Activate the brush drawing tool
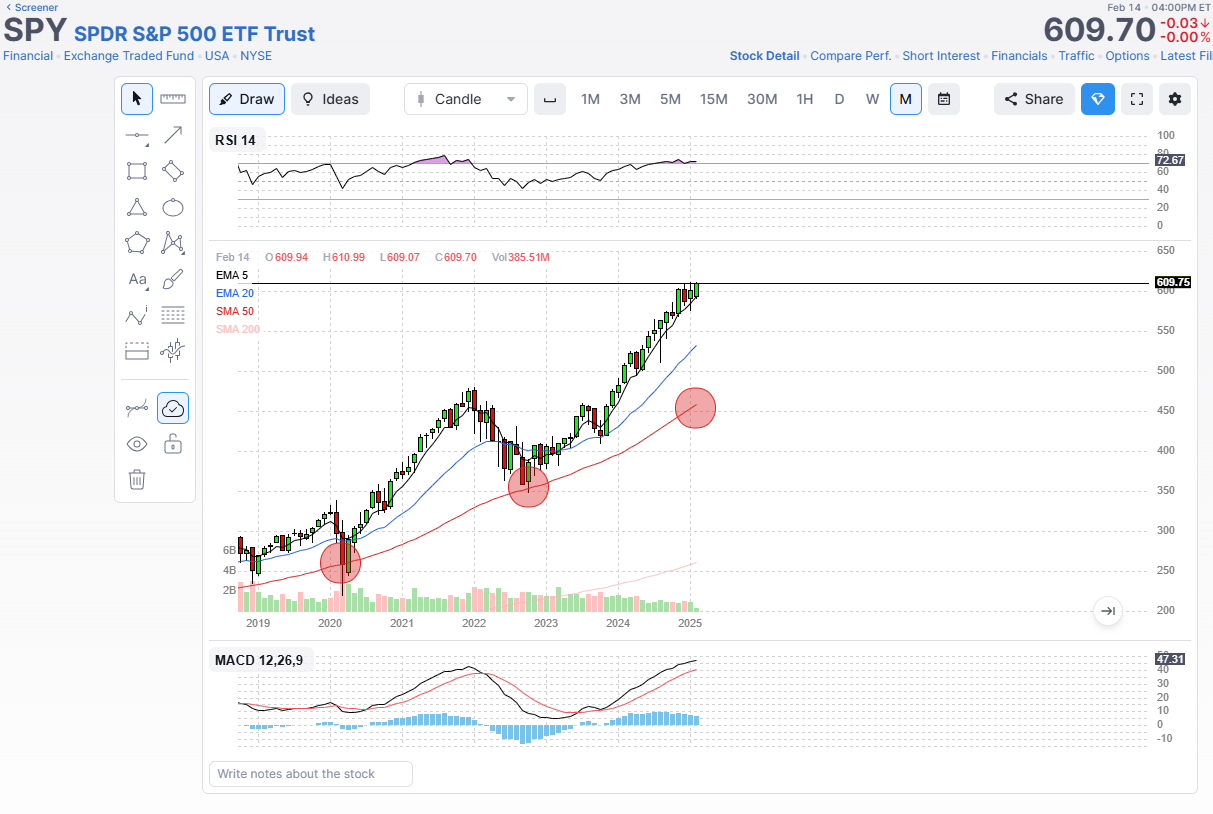 [x=173, y=279]
